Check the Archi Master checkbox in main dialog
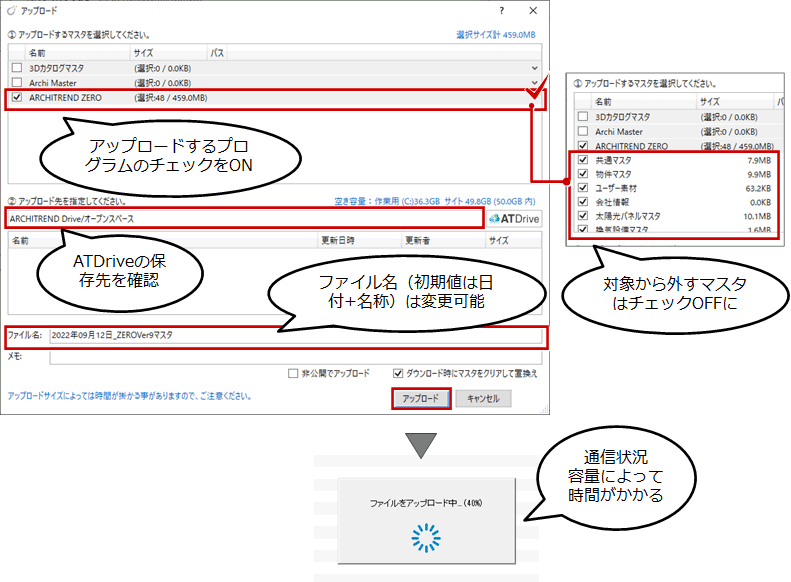 point(17,82)
